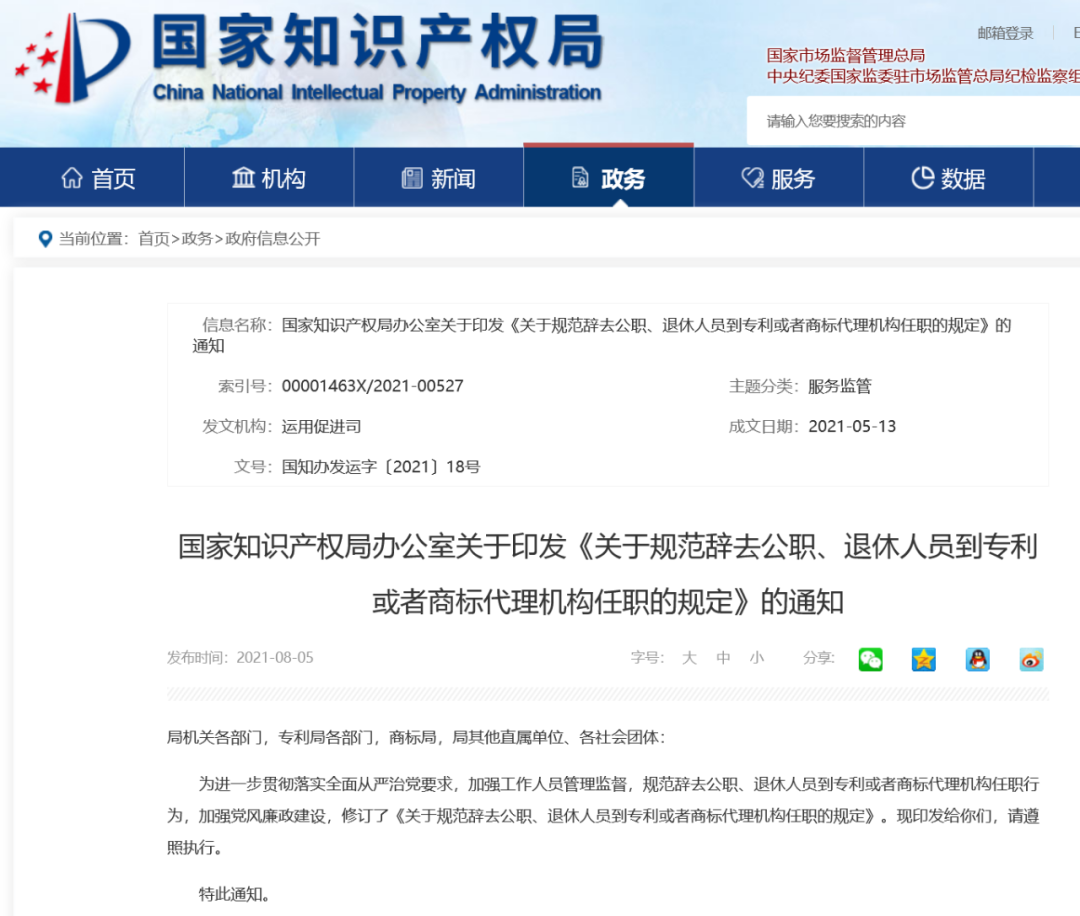Set font size to 中
1080x916 pixels.
coord(723,658)
